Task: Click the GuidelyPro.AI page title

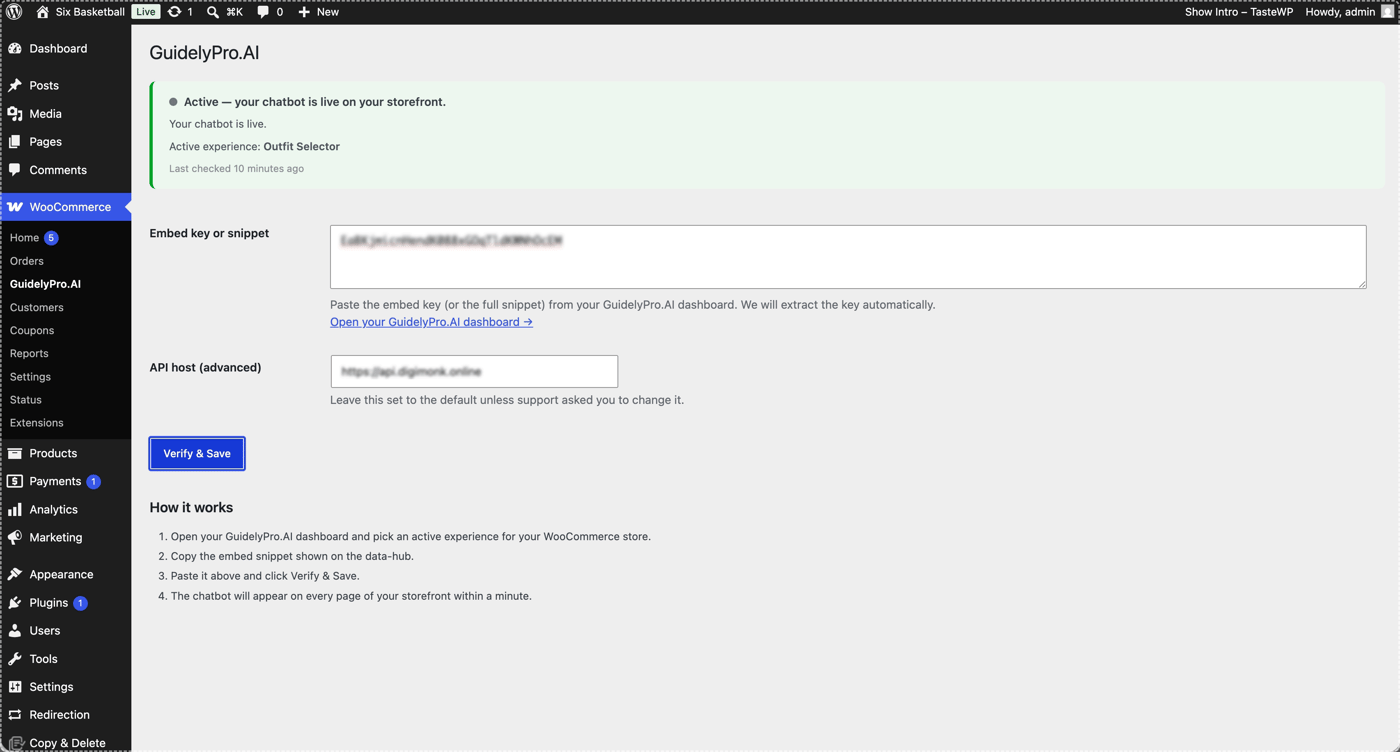Action: click(204, 53)
